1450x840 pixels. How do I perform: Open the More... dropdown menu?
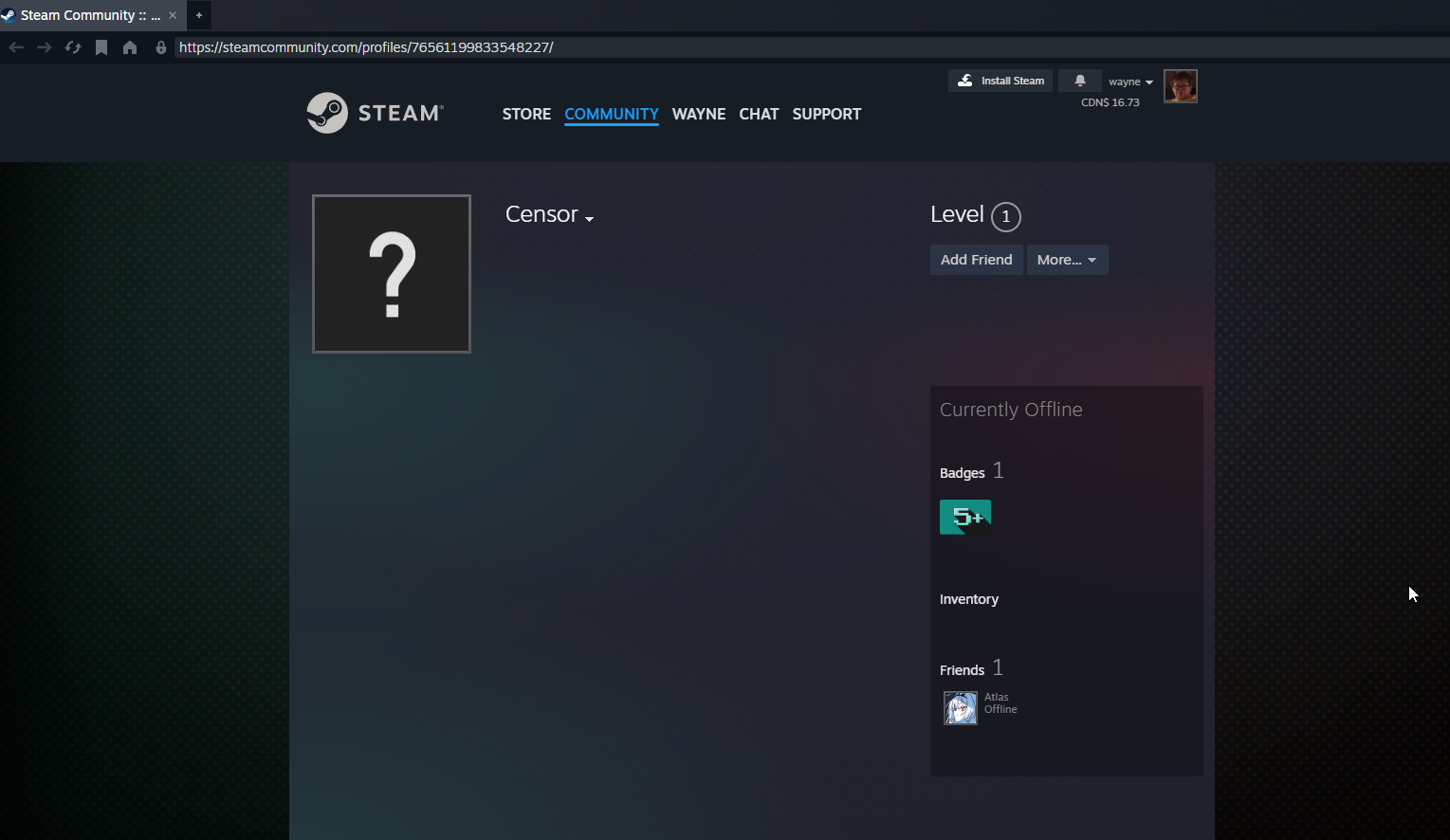coord(1067,260)
